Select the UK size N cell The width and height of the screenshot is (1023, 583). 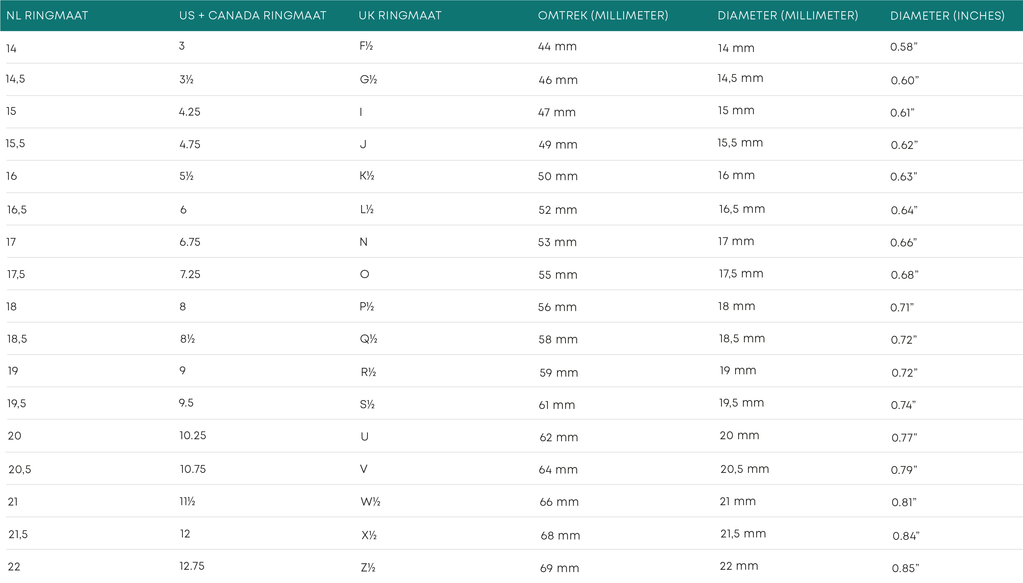tap(364, 242)
